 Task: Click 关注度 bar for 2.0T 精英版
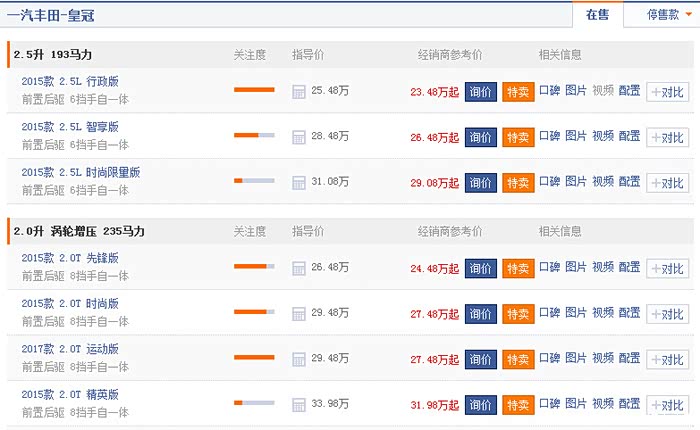coord(254,403)
